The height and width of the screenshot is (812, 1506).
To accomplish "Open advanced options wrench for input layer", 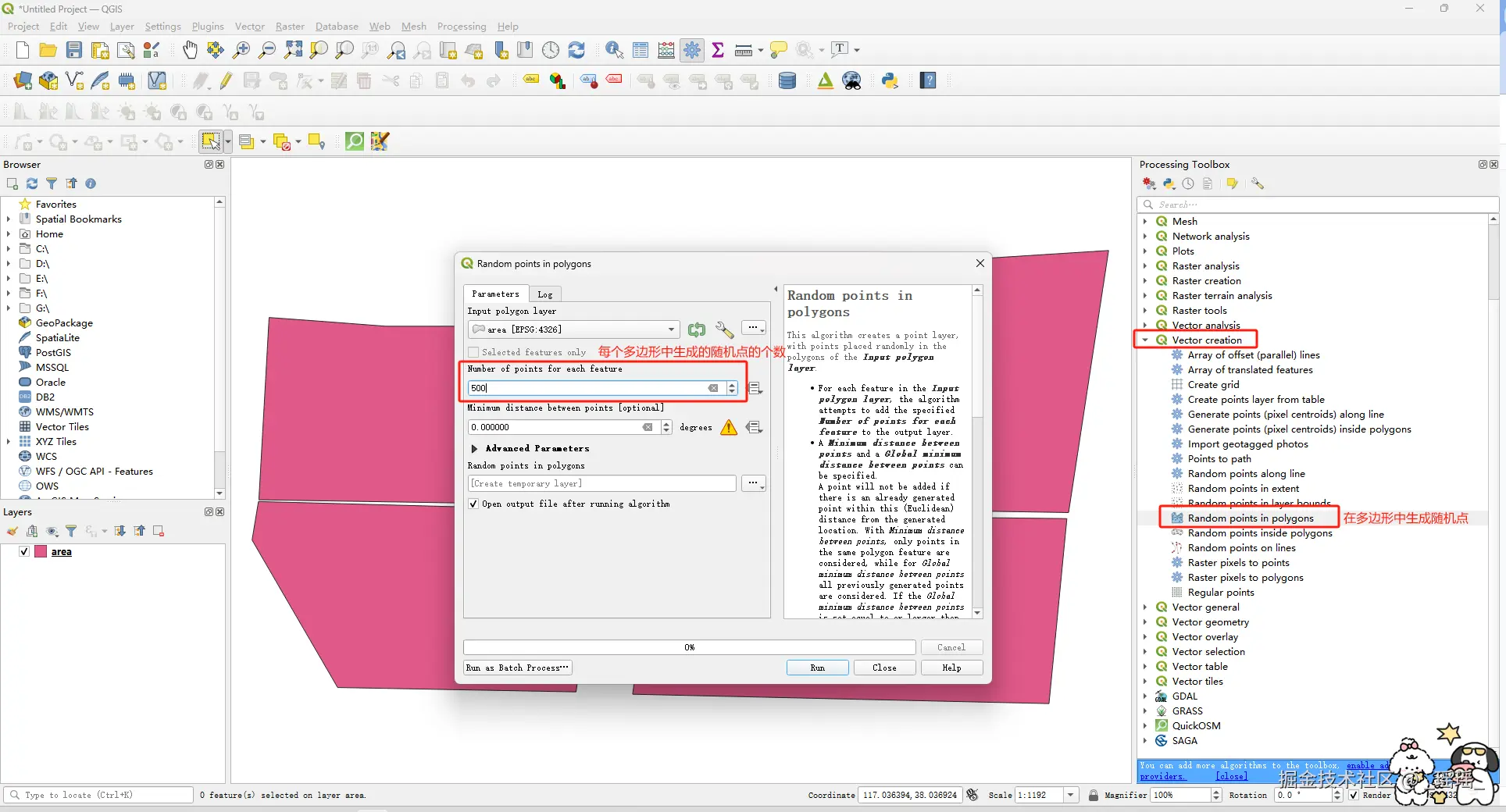I will (724, 329).
